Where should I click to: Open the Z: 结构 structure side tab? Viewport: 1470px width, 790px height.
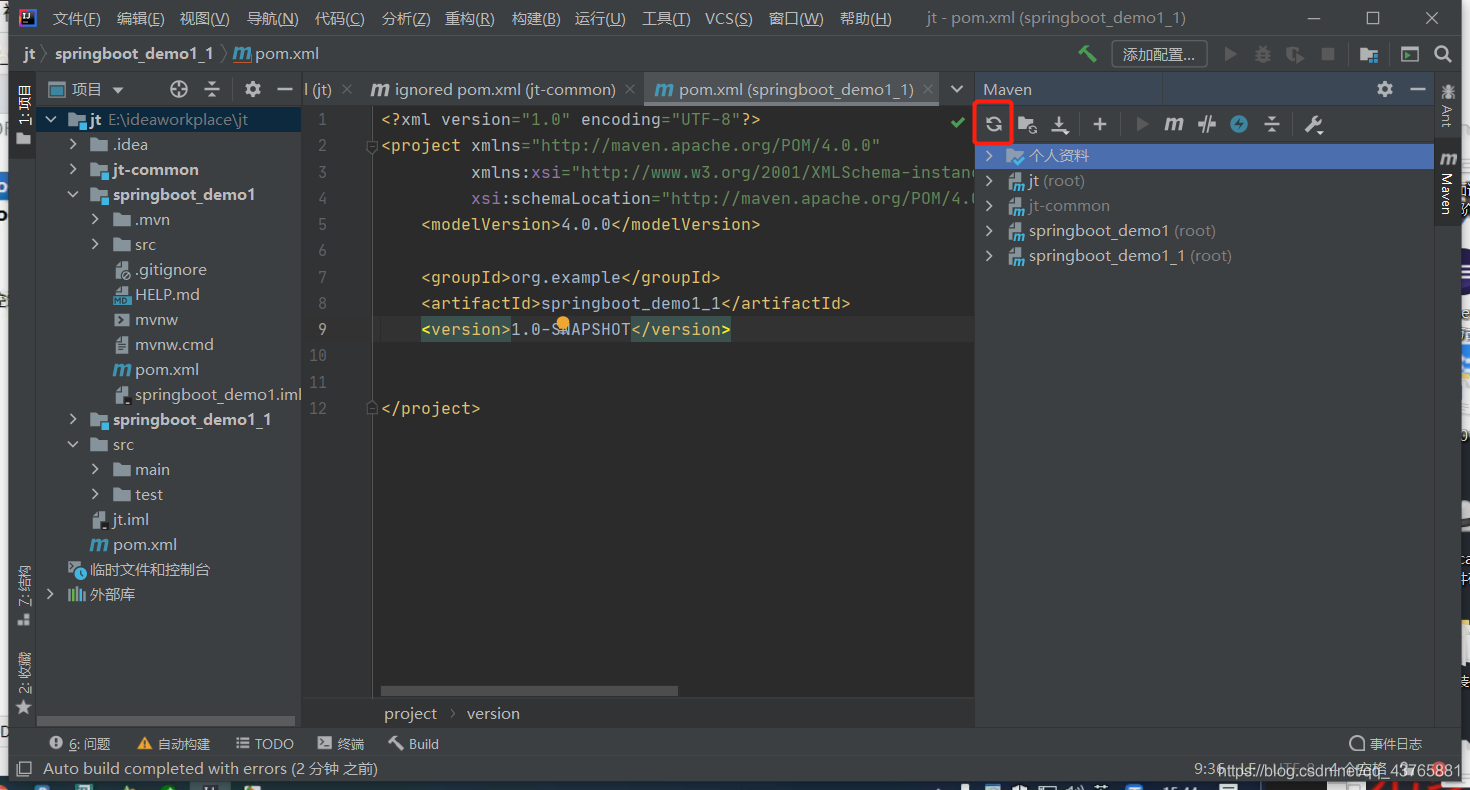click(x=24, y=596)
